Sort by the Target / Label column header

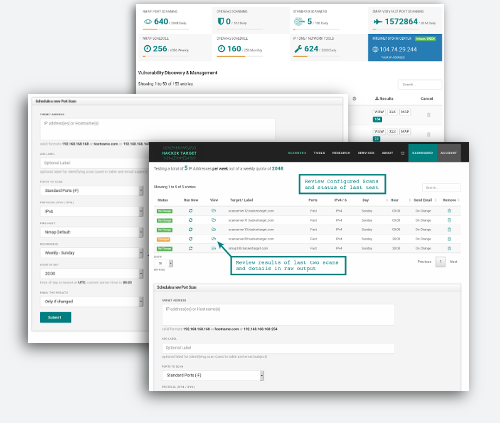tap(242, 200)
